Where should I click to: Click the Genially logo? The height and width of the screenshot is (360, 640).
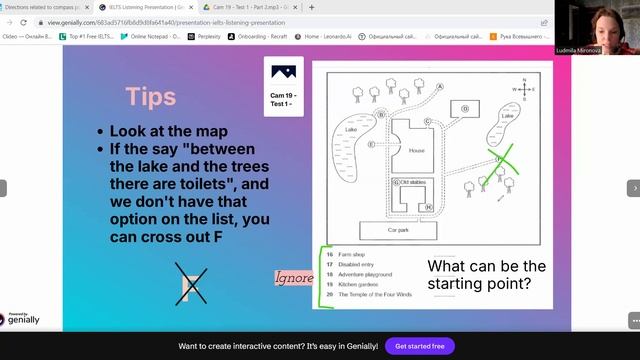click(20, 319)
